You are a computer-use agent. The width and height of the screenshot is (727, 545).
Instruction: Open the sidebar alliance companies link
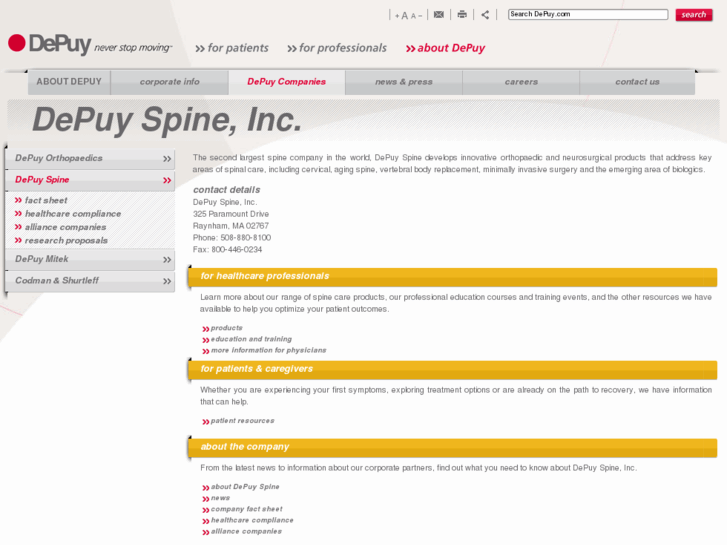point(65,227)
